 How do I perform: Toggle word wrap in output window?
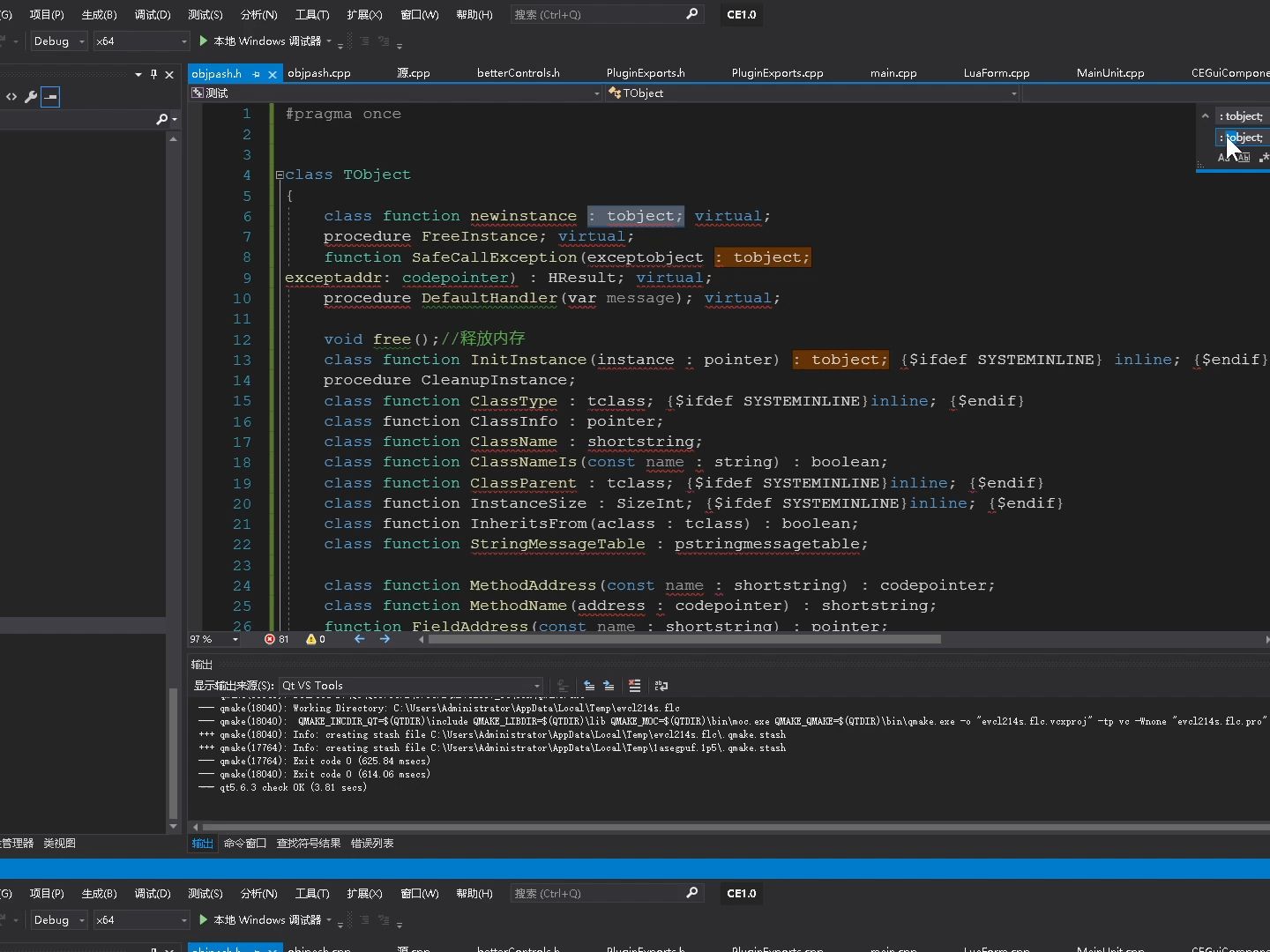tap(661, 686)
